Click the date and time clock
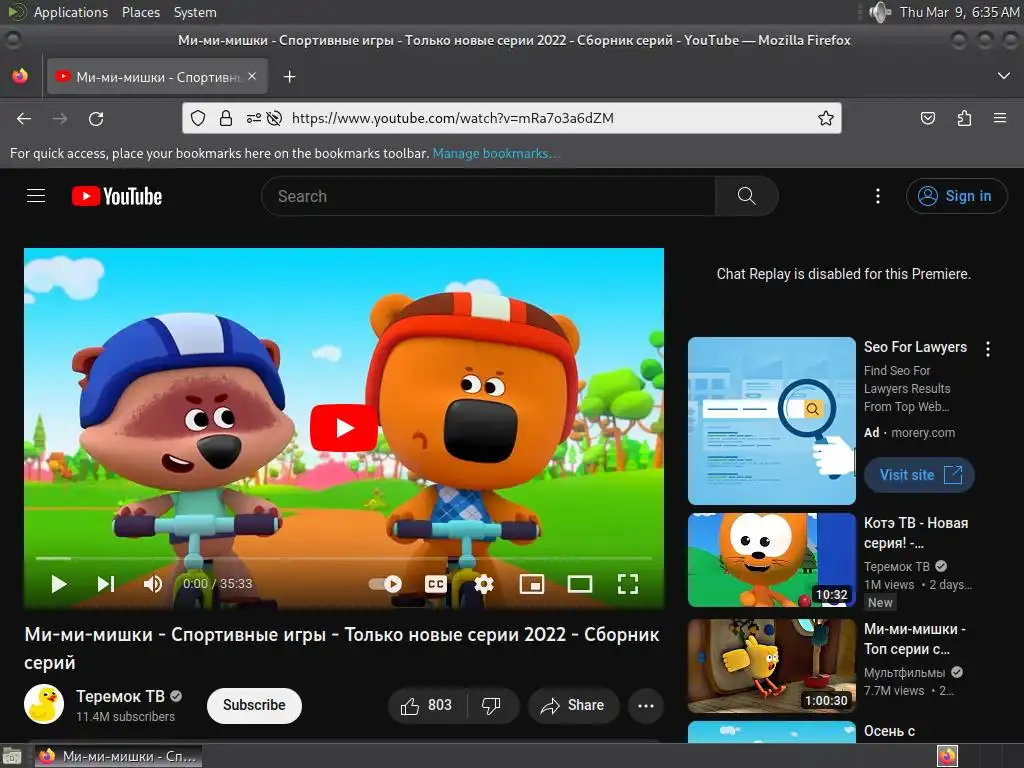The image size is (1024, 768). point(959,12)
